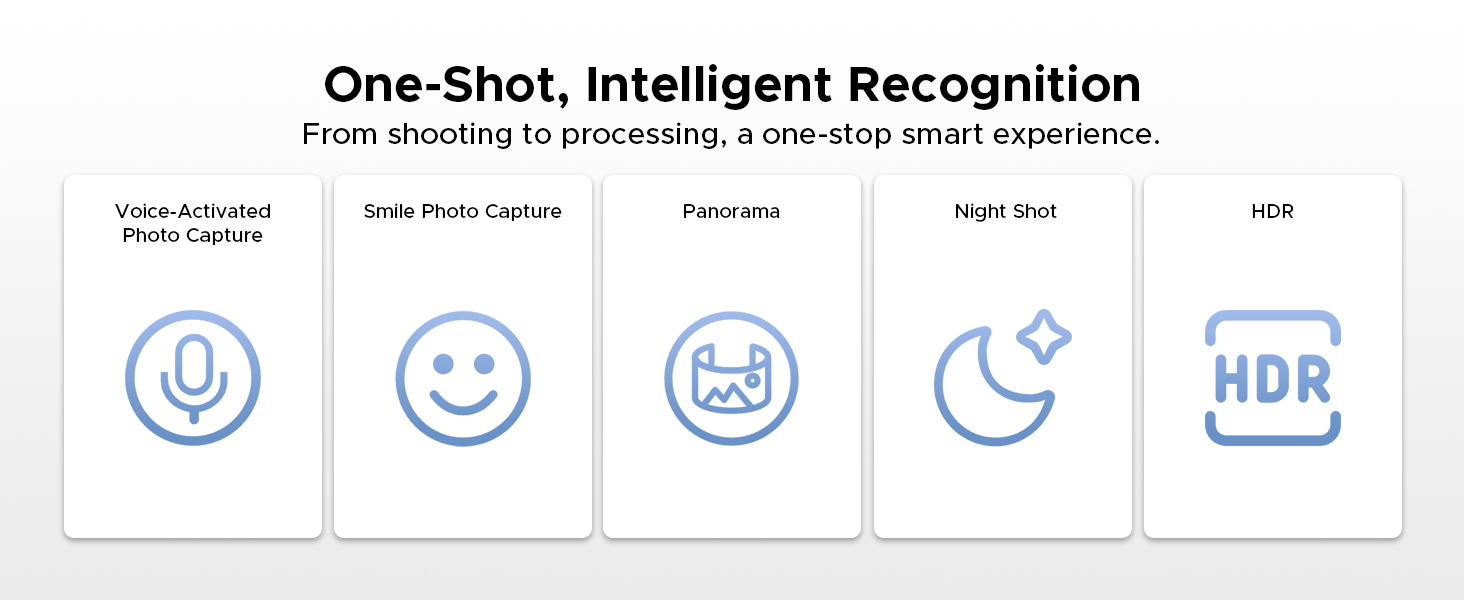Open the Voice-Activated Photo Capture card
The height and width of the screenshot is (600, 1464).
193,356
